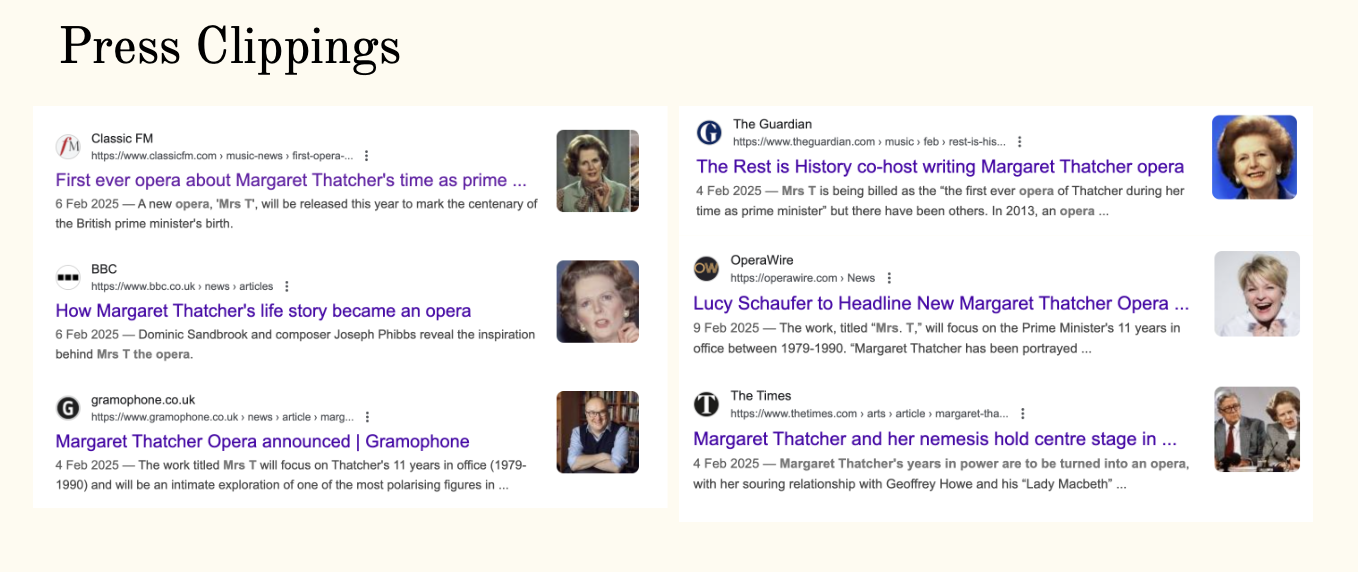Click the theguardian.com music URL breadcrumb
1358x572 pixels.
(x=869, y=142)
